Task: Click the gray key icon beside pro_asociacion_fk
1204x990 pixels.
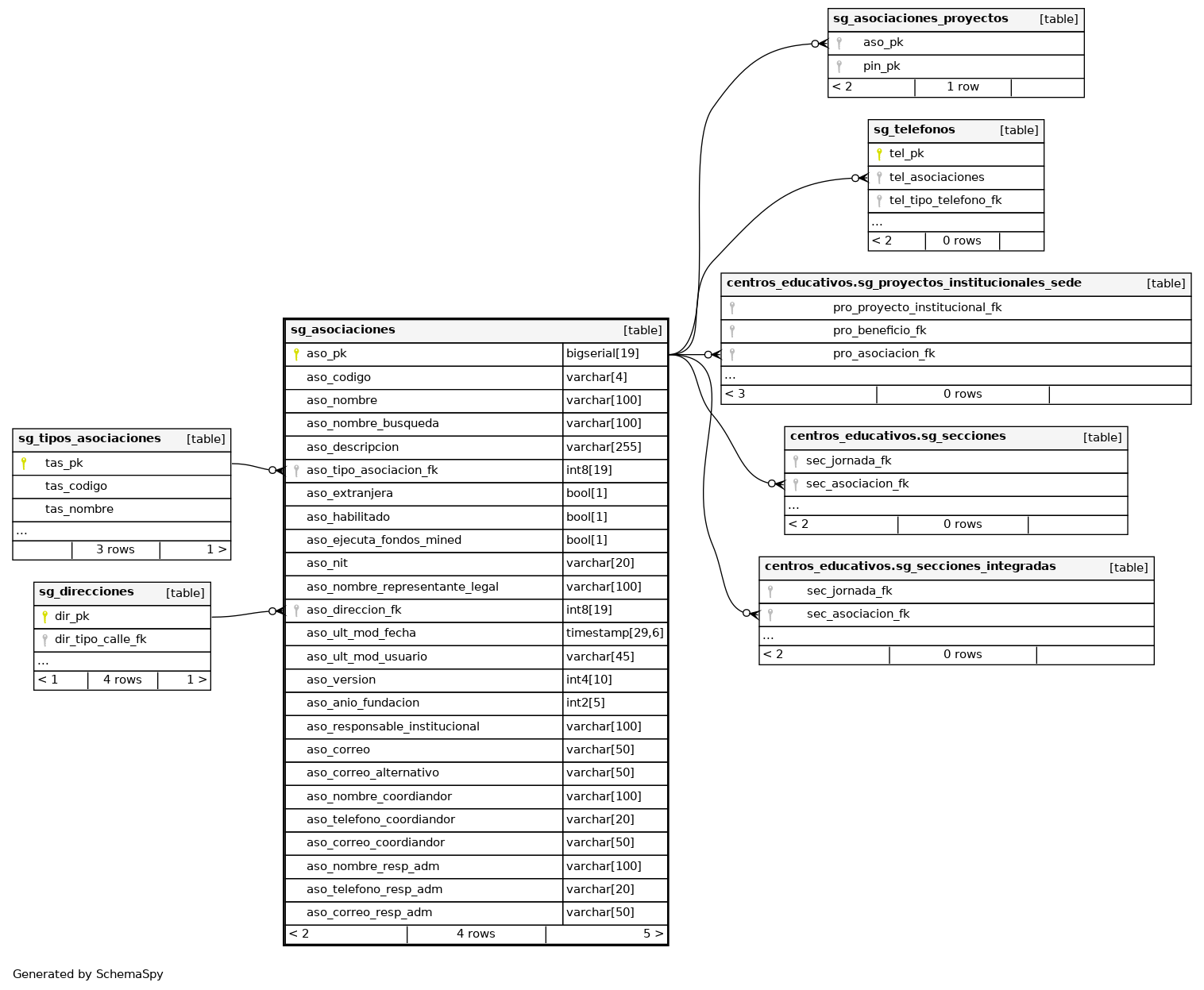Action: [732, 354]
